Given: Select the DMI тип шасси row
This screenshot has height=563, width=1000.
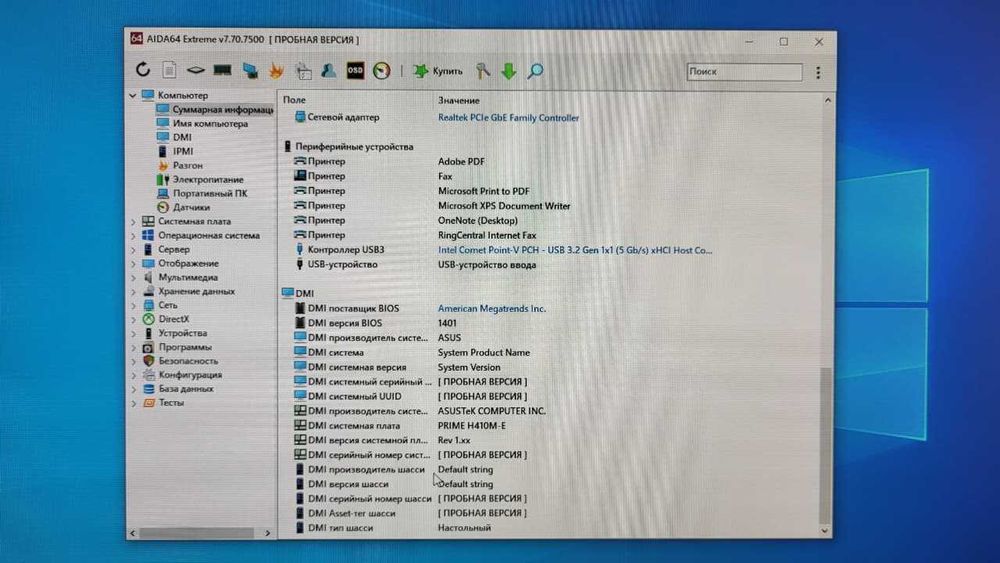Looking at the screenshot, I should [552, 528].
